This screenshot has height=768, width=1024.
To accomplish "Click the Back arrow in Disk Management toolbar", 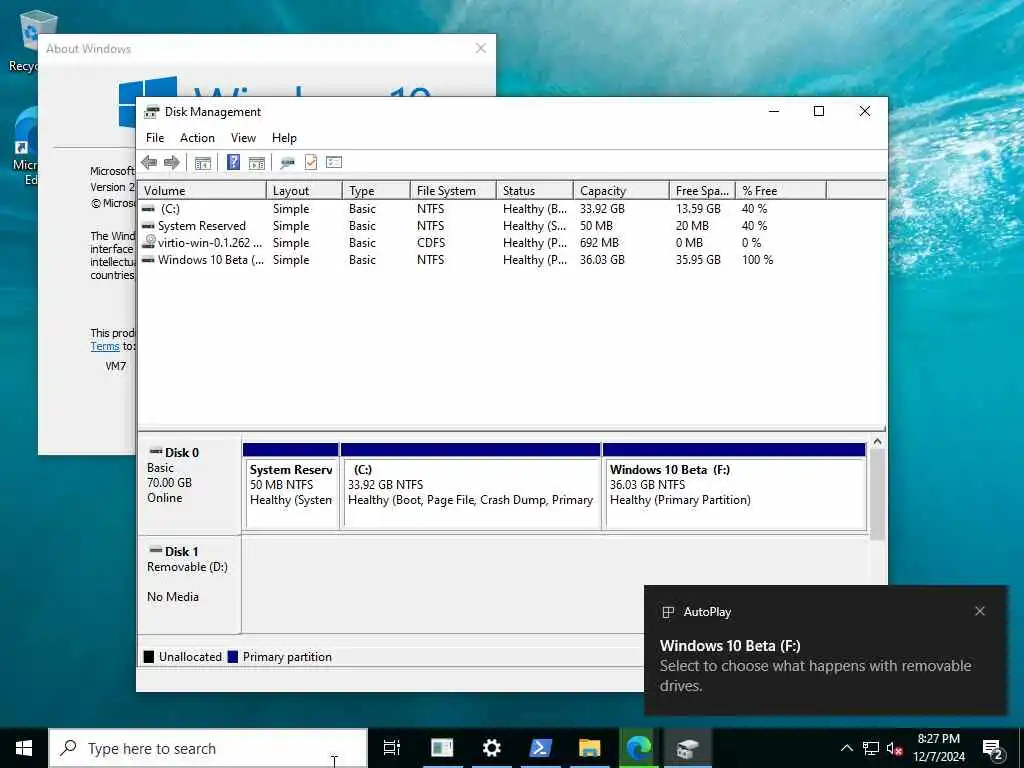I will point(149,163).
